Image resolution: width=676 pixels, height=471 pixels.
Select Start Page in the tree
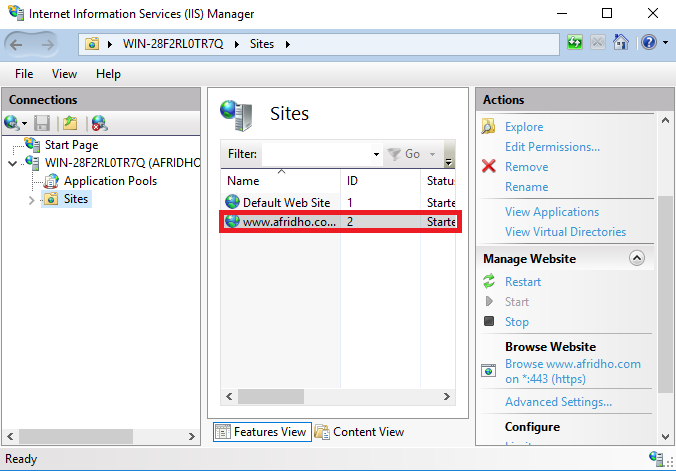pos(71,145)
